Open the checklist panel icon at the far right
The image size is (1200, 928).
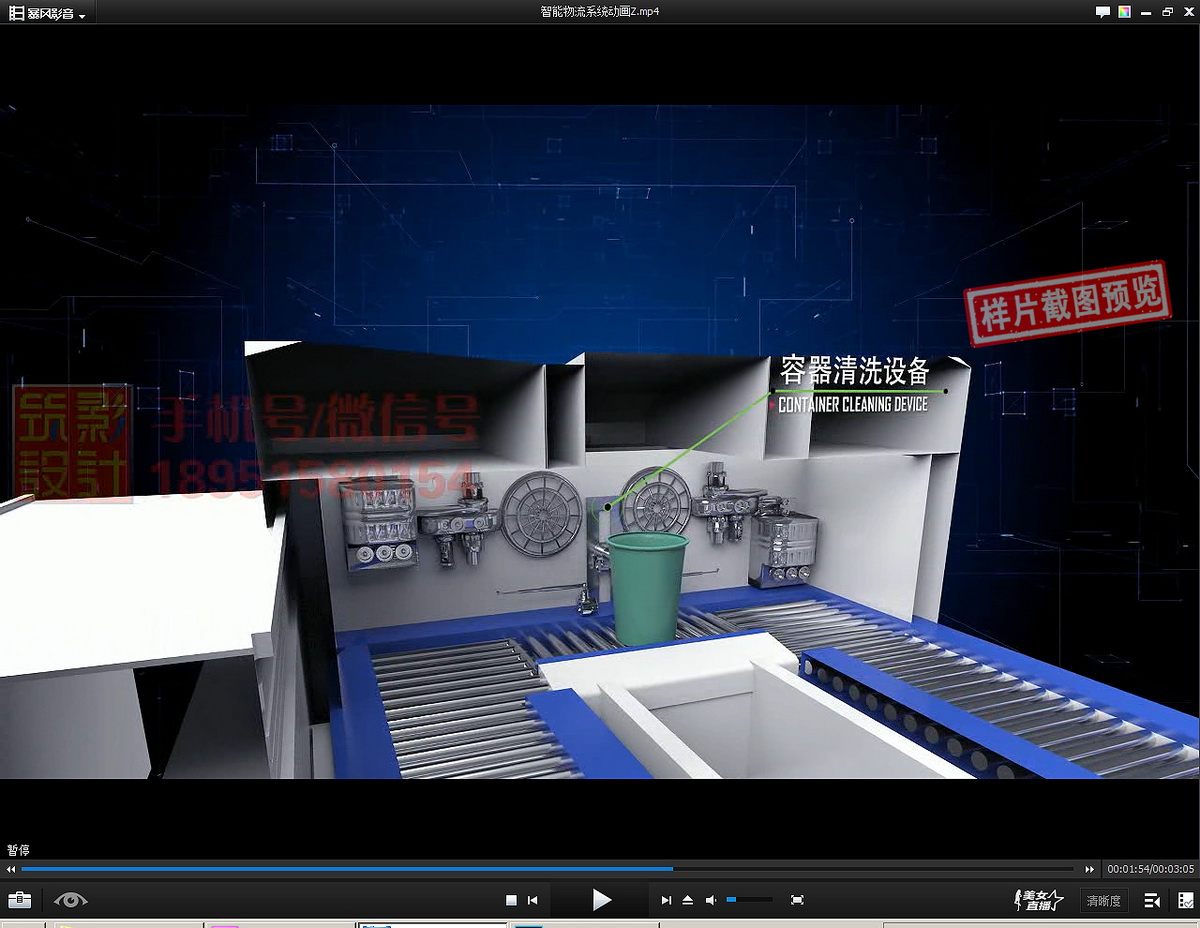click(1185, 901)
